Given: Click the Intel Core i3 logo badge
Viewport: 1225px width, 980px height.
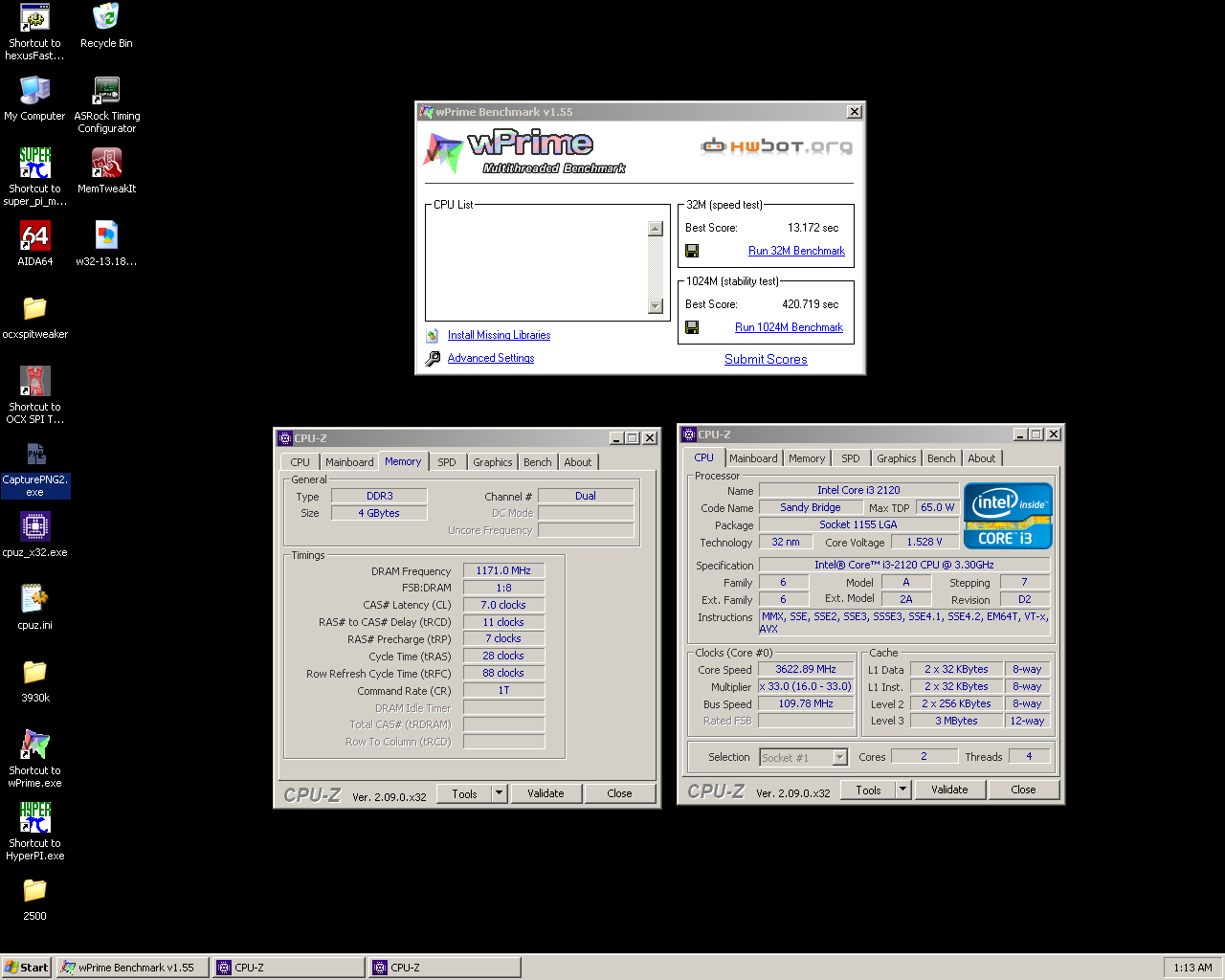Looking at the screenshot, I should tap(1008, 515).
